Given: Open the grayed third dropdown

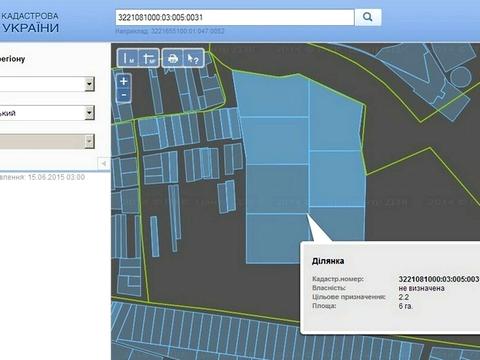Looking at the screenshot, I should [47, 142].
